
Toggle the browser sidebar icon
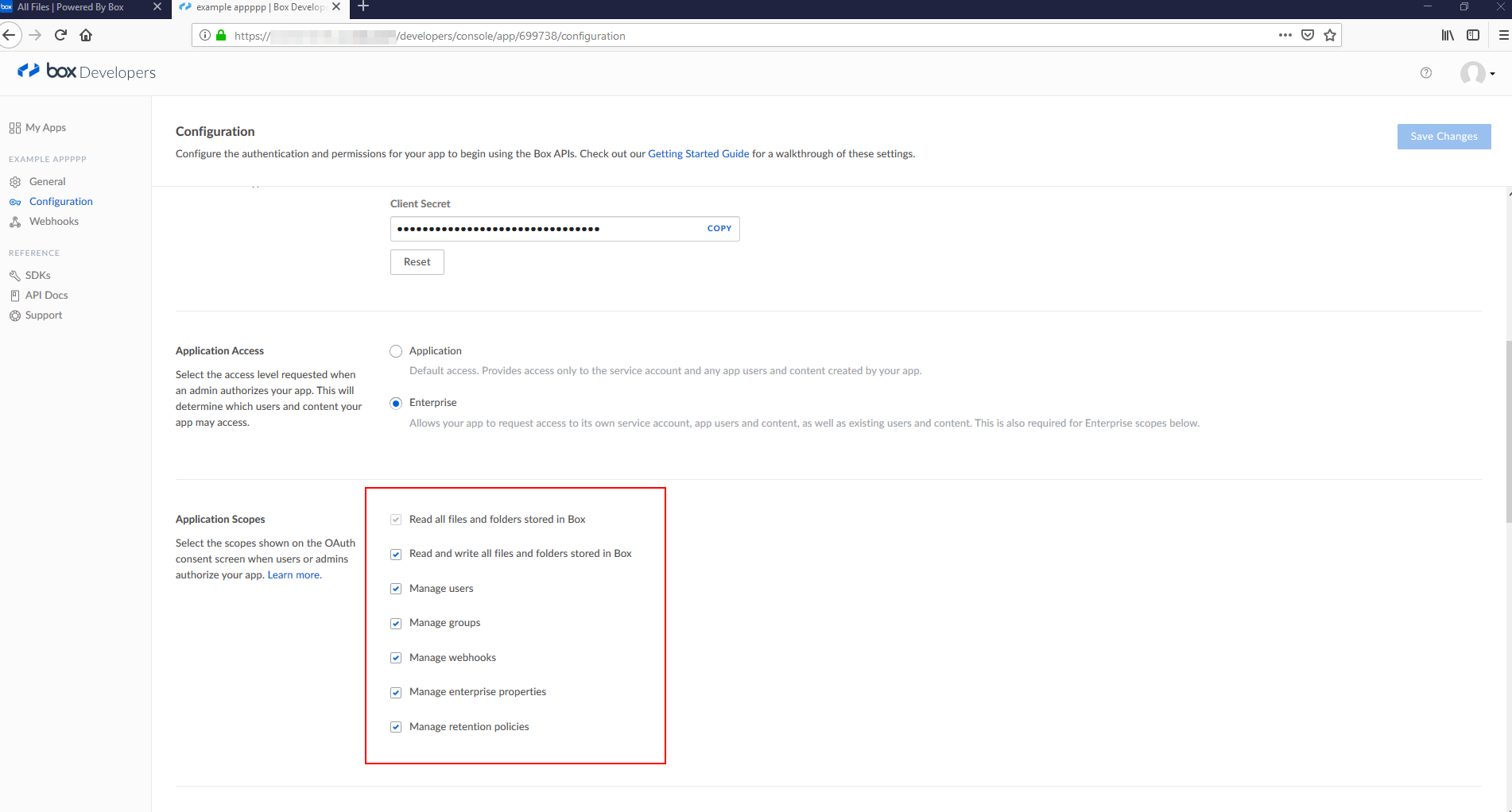(1473, 35)
